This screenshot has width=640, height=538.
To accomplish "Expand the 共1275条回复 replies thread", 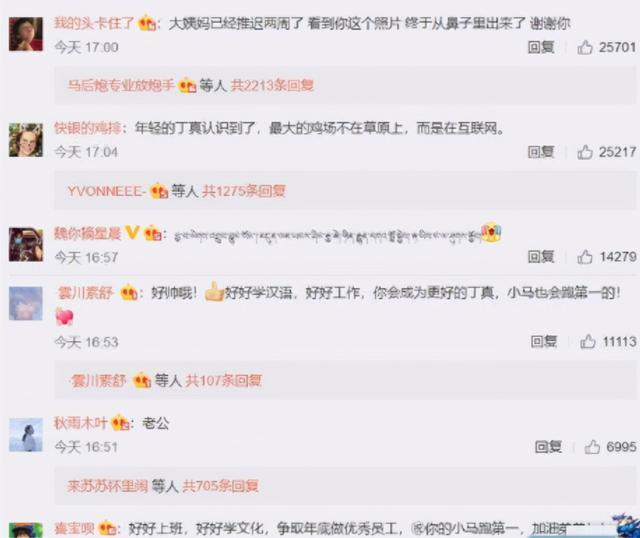I will (244, 191).
